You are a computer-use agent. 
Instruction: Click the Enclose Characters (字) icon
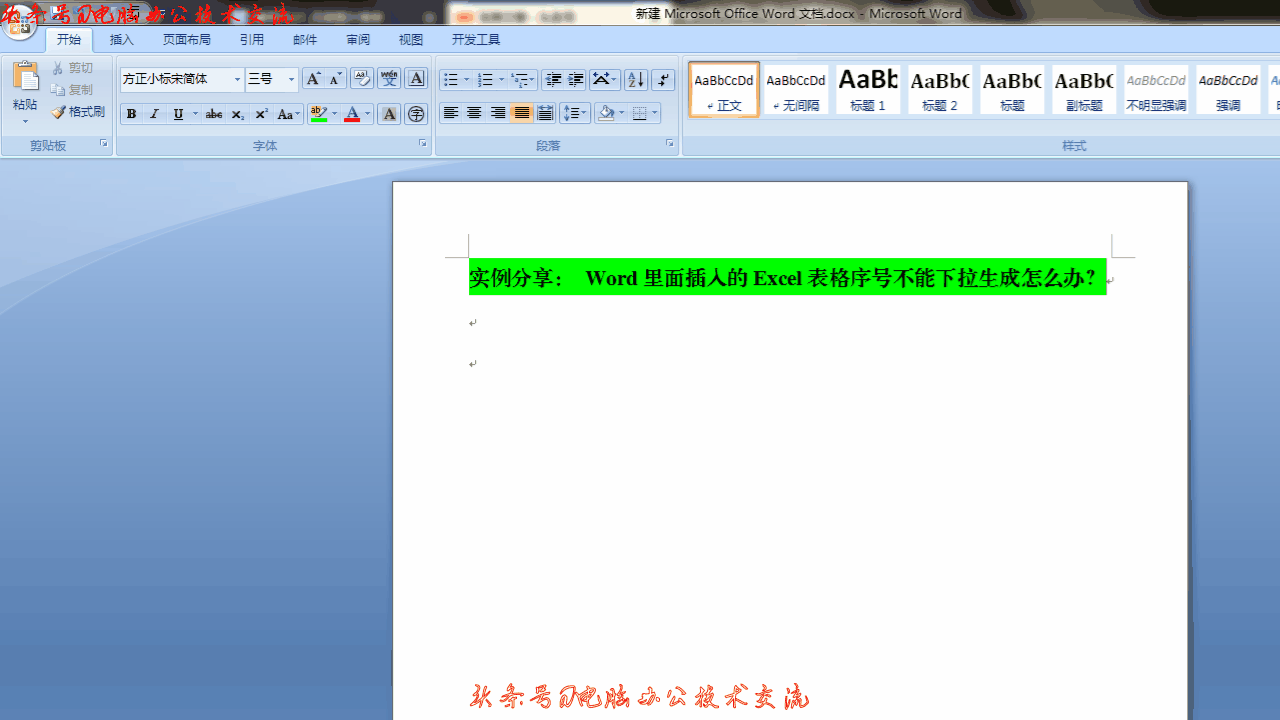click(417, 114)
